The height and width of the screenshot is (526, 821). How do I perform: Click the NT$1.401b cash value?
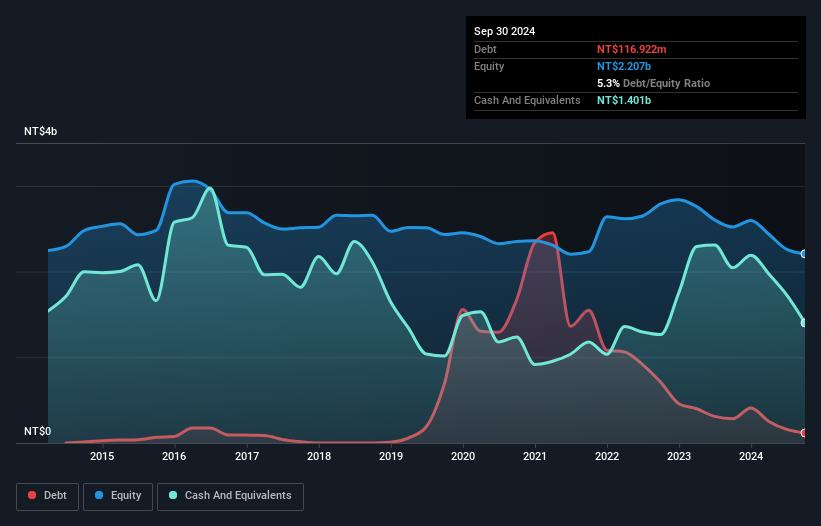[x=624, y=100]
